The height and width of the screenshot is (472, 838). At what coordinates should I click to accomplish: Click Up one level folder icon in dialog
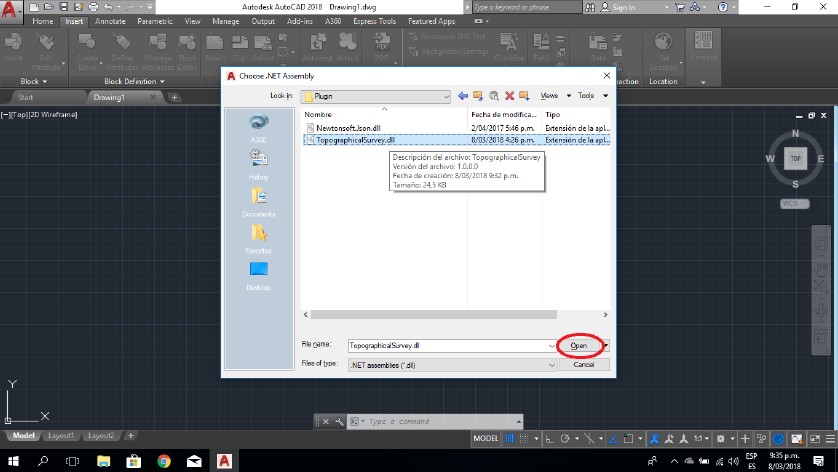pyautogui.click(x=478, y=96)
